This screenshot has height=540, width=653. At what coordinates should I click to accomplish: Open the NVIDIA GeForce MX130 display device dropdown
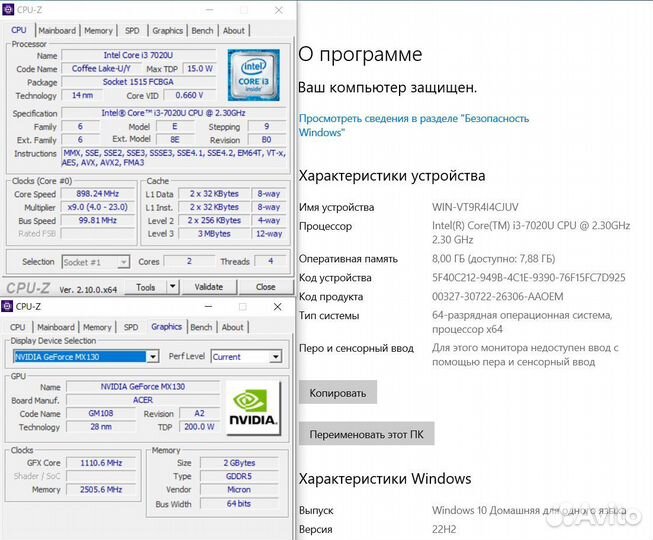tap(153, 357)
